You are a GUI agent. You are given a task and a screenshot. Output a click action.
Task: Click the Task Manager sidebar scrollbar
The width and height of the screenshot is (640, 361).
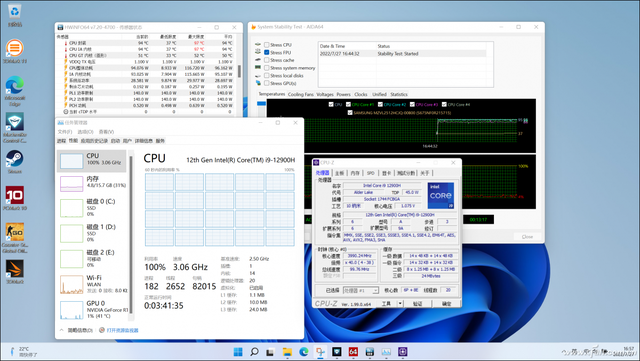131,235
